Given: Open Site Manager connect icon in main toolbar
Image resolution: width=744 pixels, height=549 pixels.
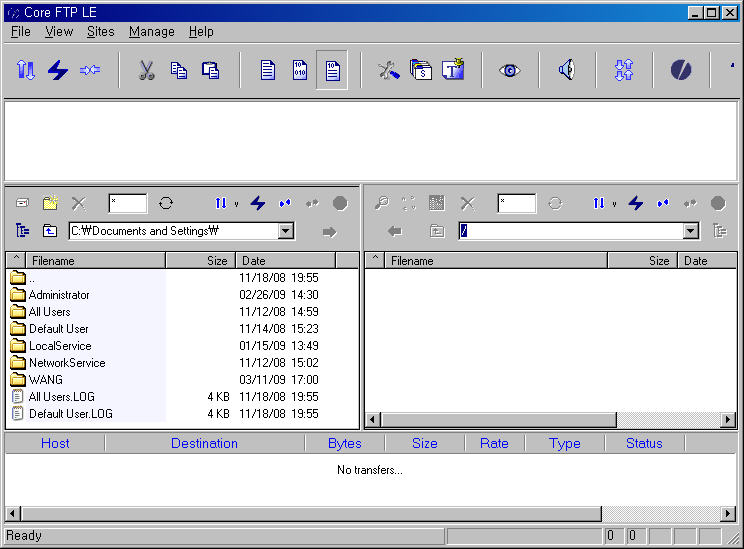Looking at the screenshot, I should [x=26, y=70].
